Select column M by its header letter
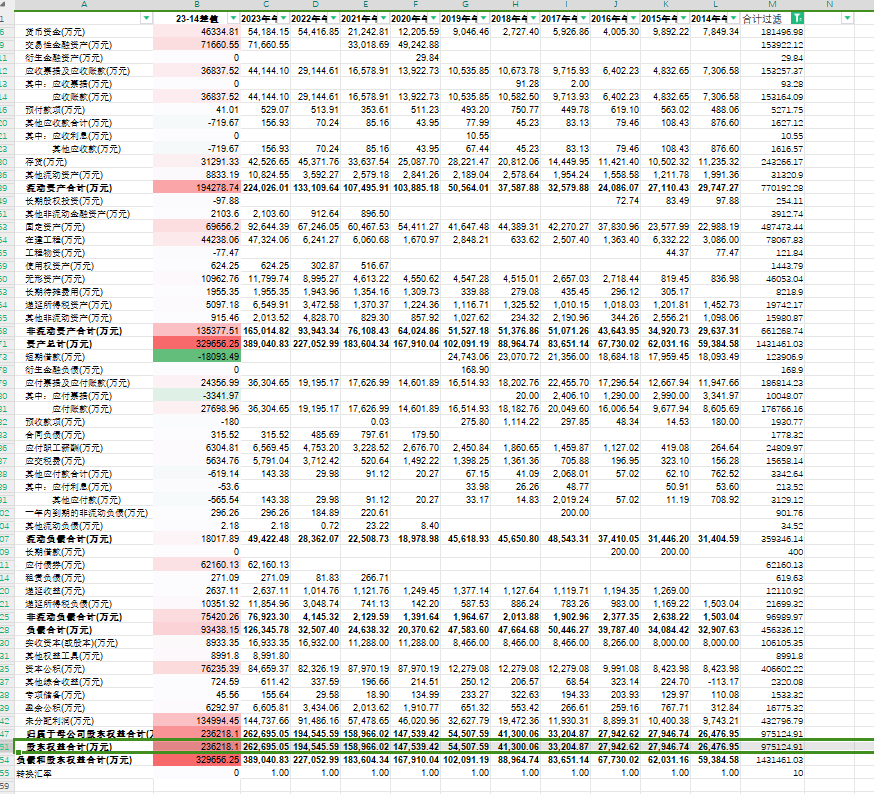Image resolution: width=874 pixels, height=794 pixels. coord(773,4)
